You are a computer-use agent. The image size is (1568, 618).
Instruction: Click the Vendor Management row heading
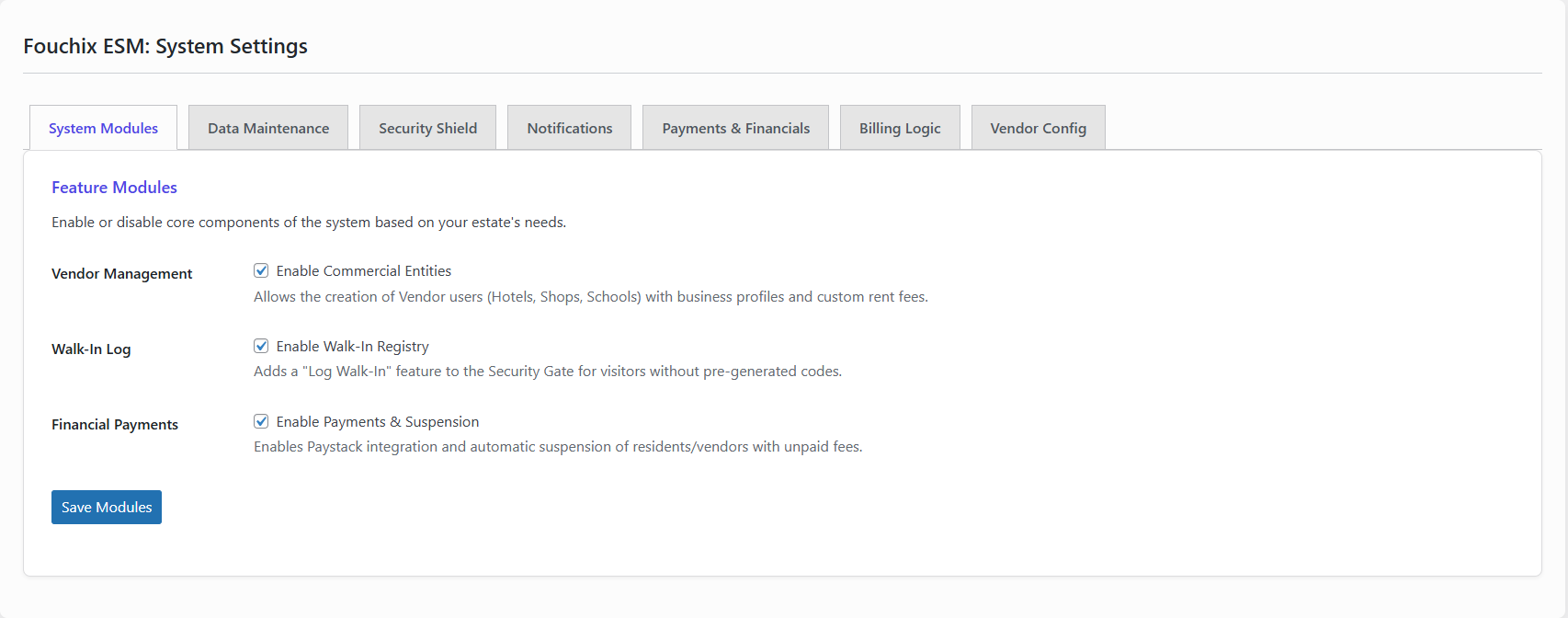121,274
